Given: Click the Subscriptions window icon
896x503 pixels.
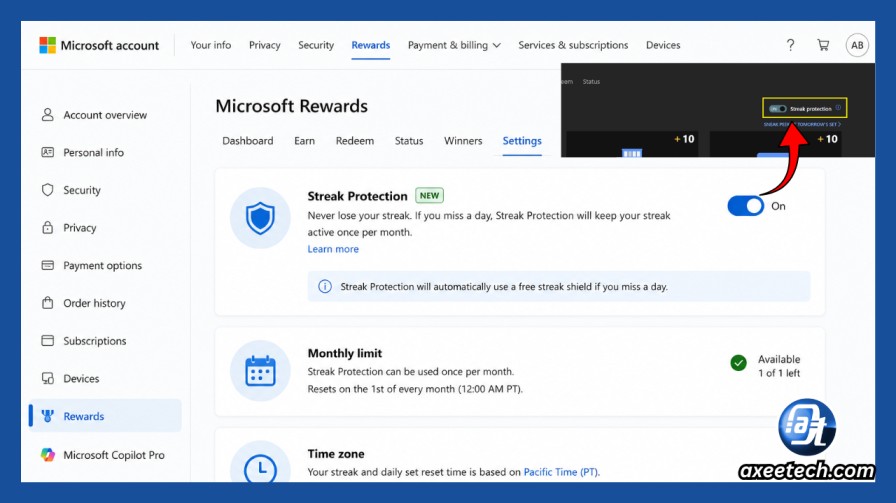Looking at the screenshot, I should [x=47, y=341].
